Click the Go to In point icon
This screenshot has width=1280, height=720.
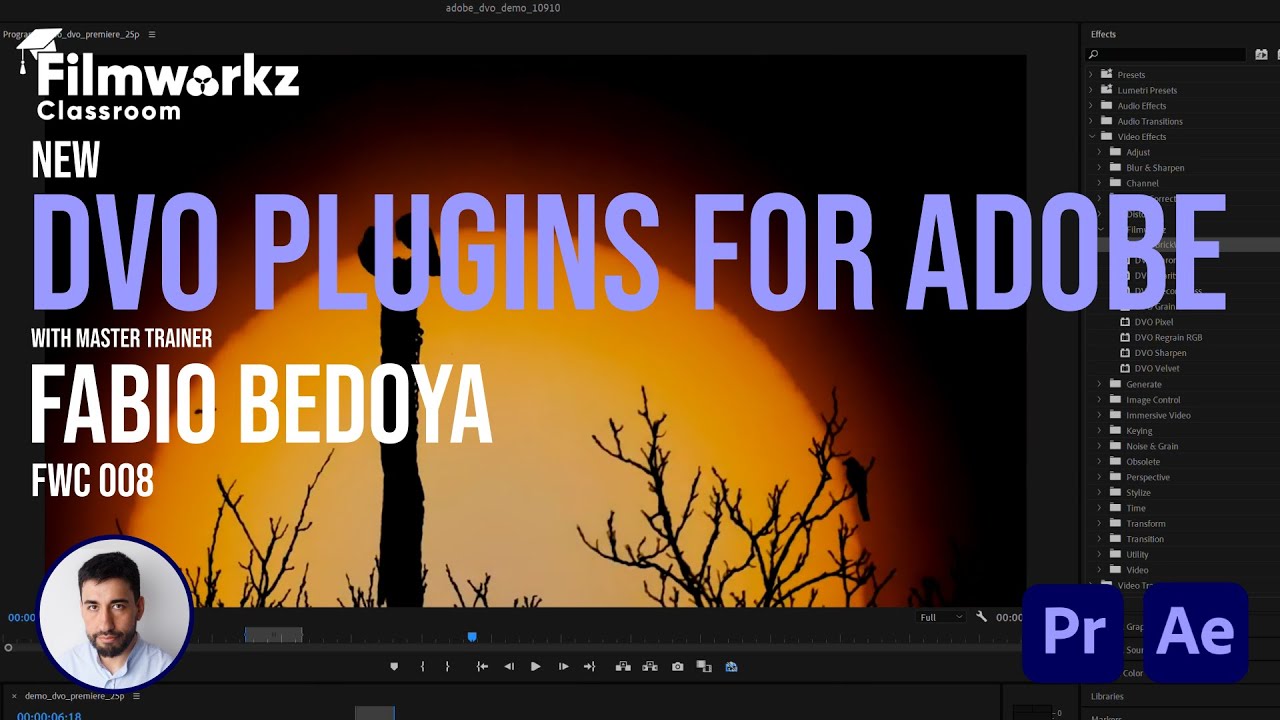pyautogui.click(x=482, y=667)
